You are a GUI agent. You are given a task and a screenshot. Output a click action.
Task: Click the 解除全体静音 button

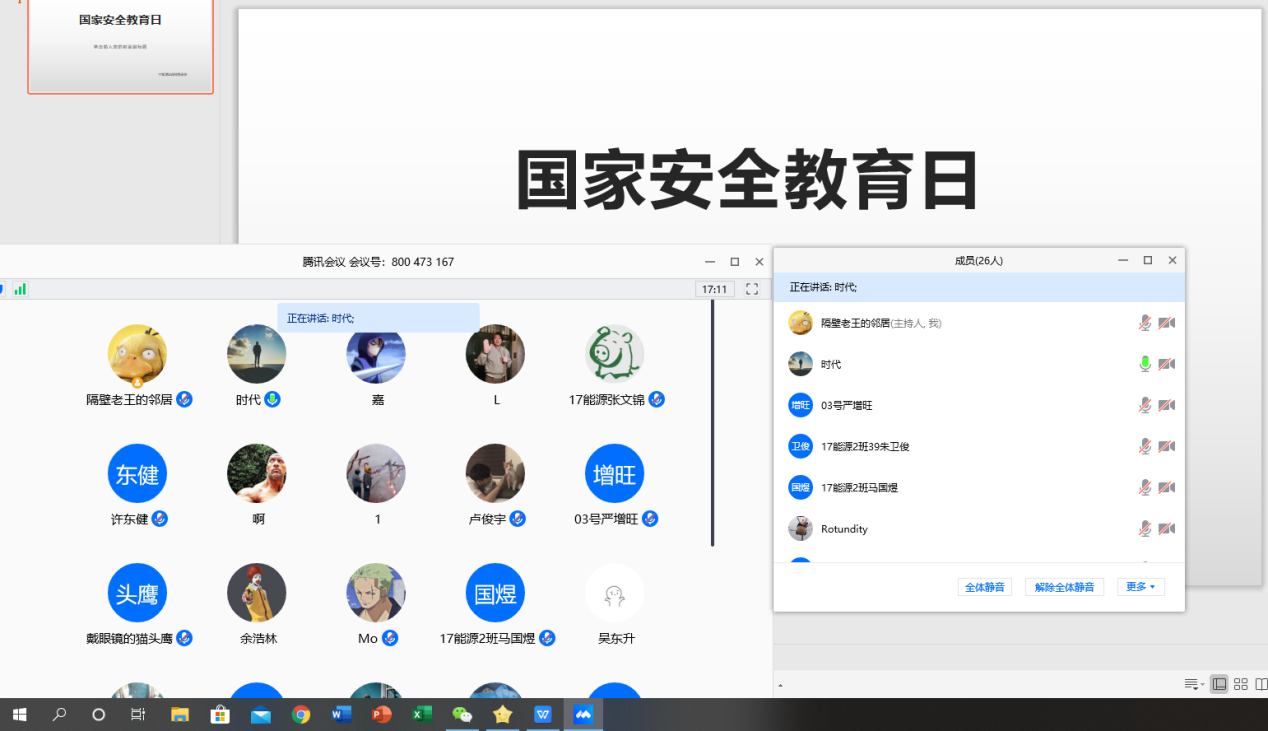pos(1064,587)
